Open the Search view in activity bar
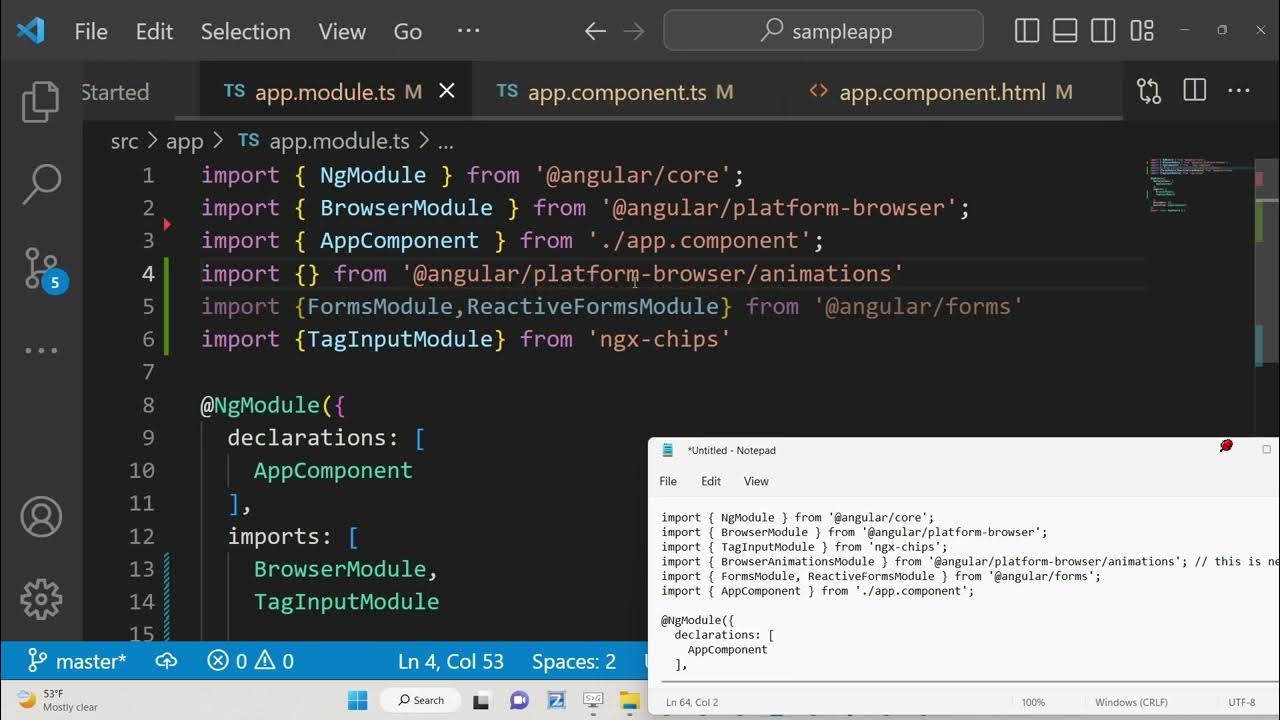The height and width of the screenshot is (720, 1280). pyautogui.click(x=41, y=184)
